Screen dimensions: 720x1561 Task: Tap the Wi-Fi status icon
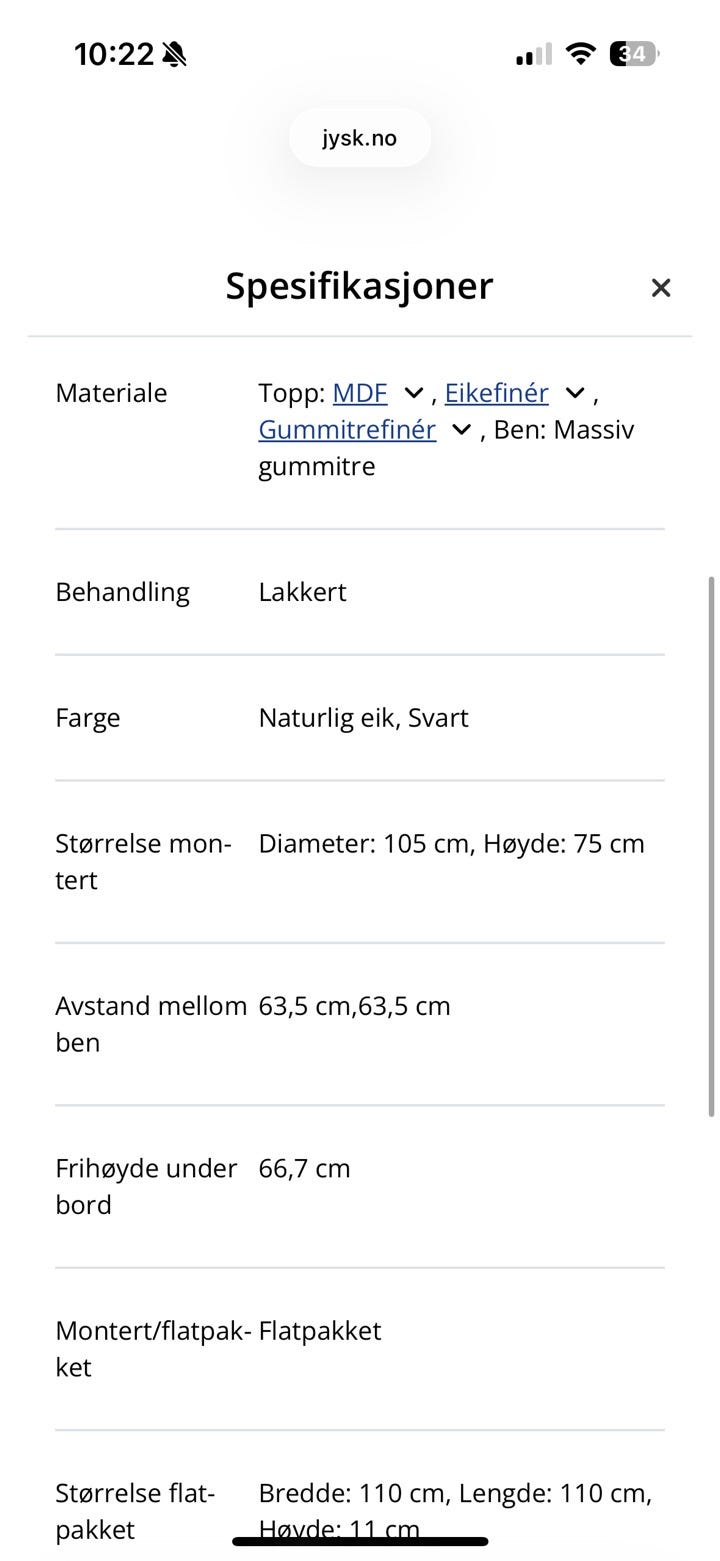click(580, 54)
